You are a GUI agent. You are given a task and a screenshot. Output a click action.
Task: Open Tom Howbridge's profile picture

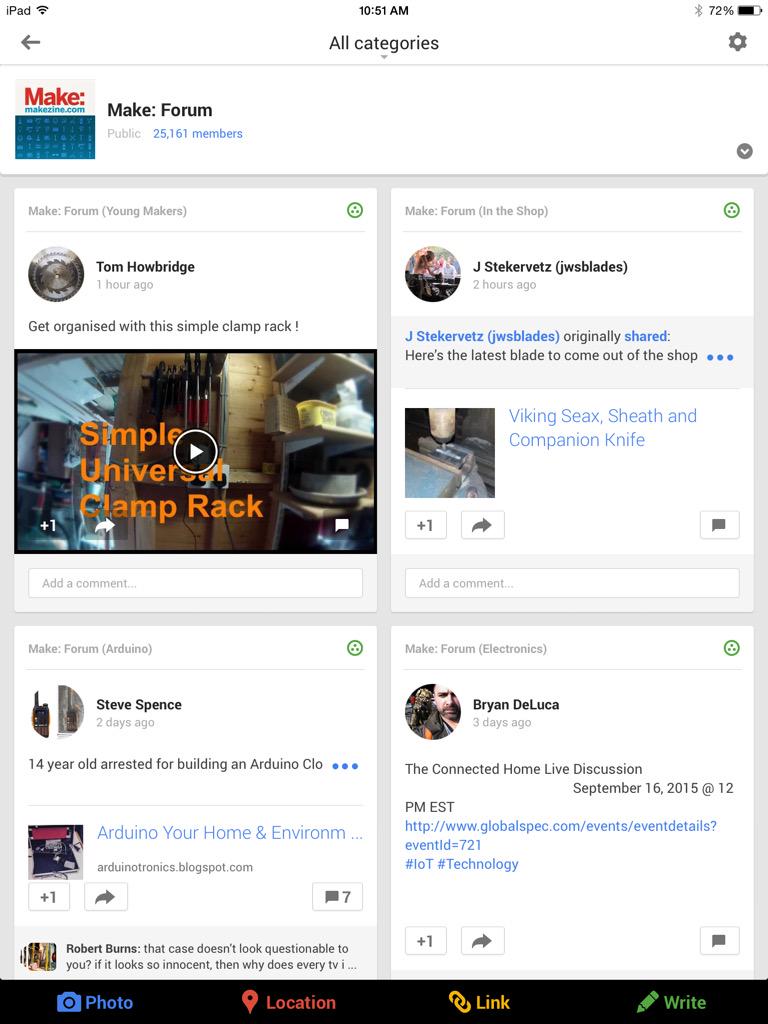pos(56,274)
